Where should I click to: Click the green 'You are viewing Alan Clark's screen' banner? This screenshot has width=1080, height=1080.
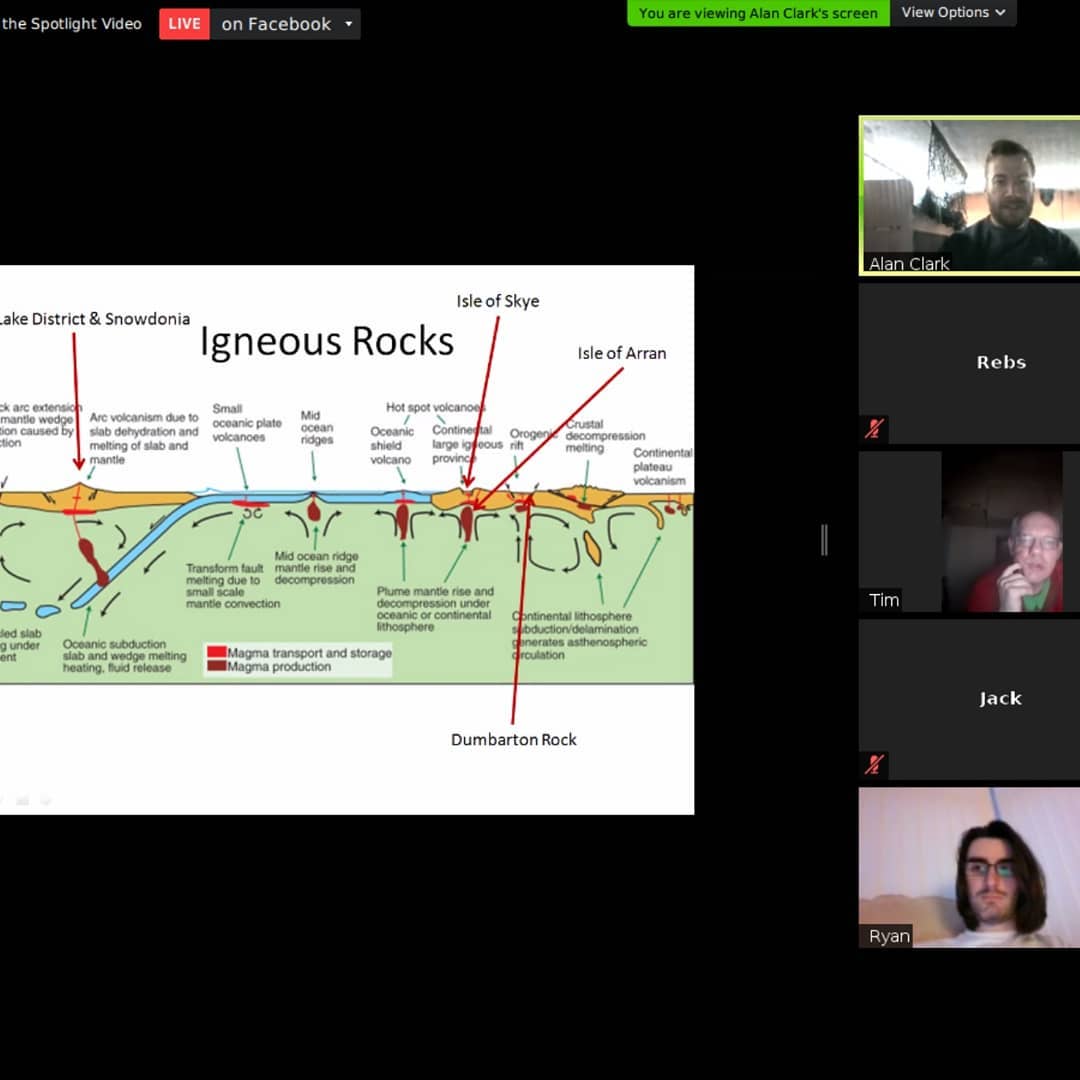pyautogui.click(x=758, y=13)
